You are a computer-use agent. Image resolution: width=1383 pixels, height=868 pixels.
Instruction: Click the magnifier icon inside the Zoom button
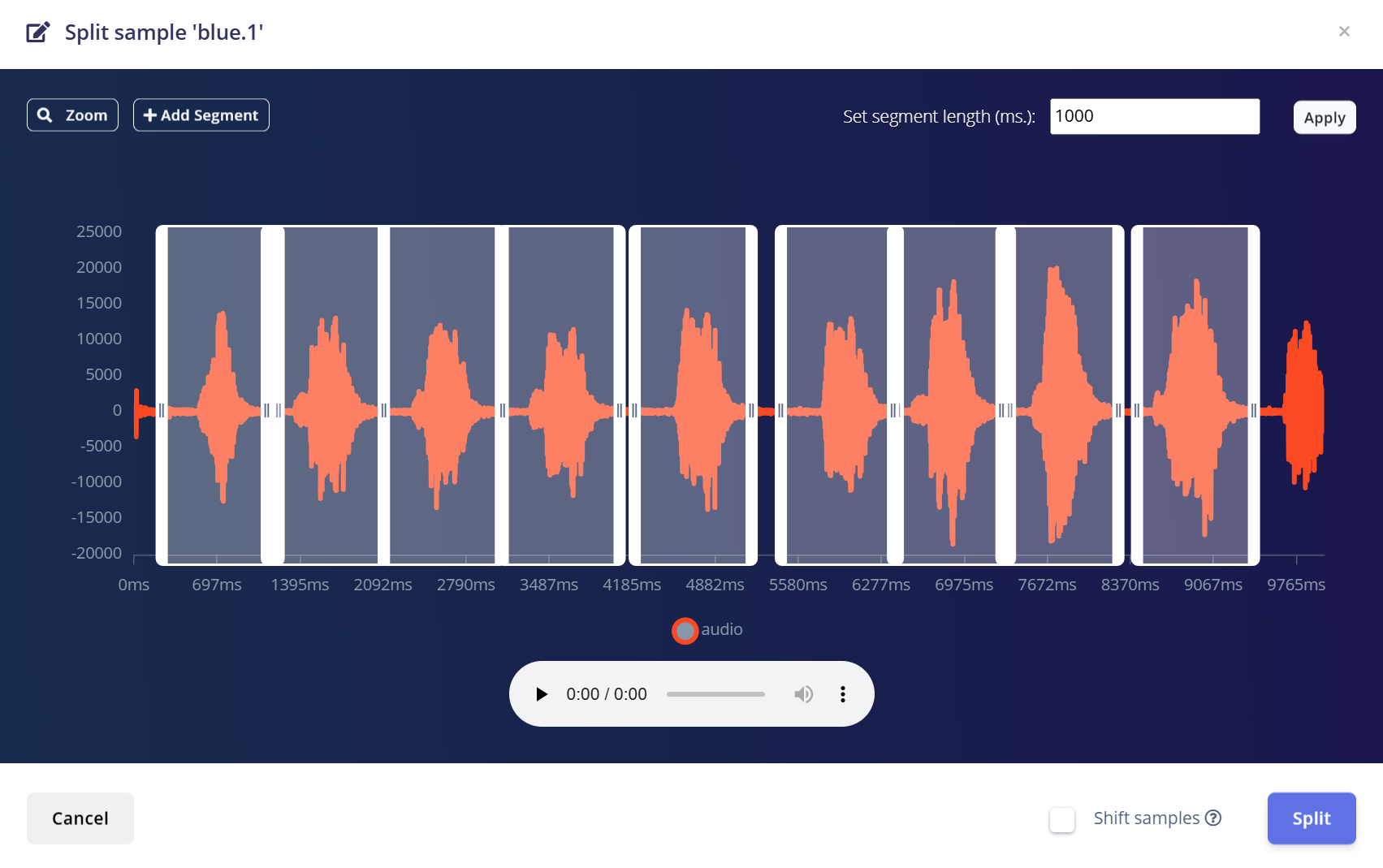[45, 114]
